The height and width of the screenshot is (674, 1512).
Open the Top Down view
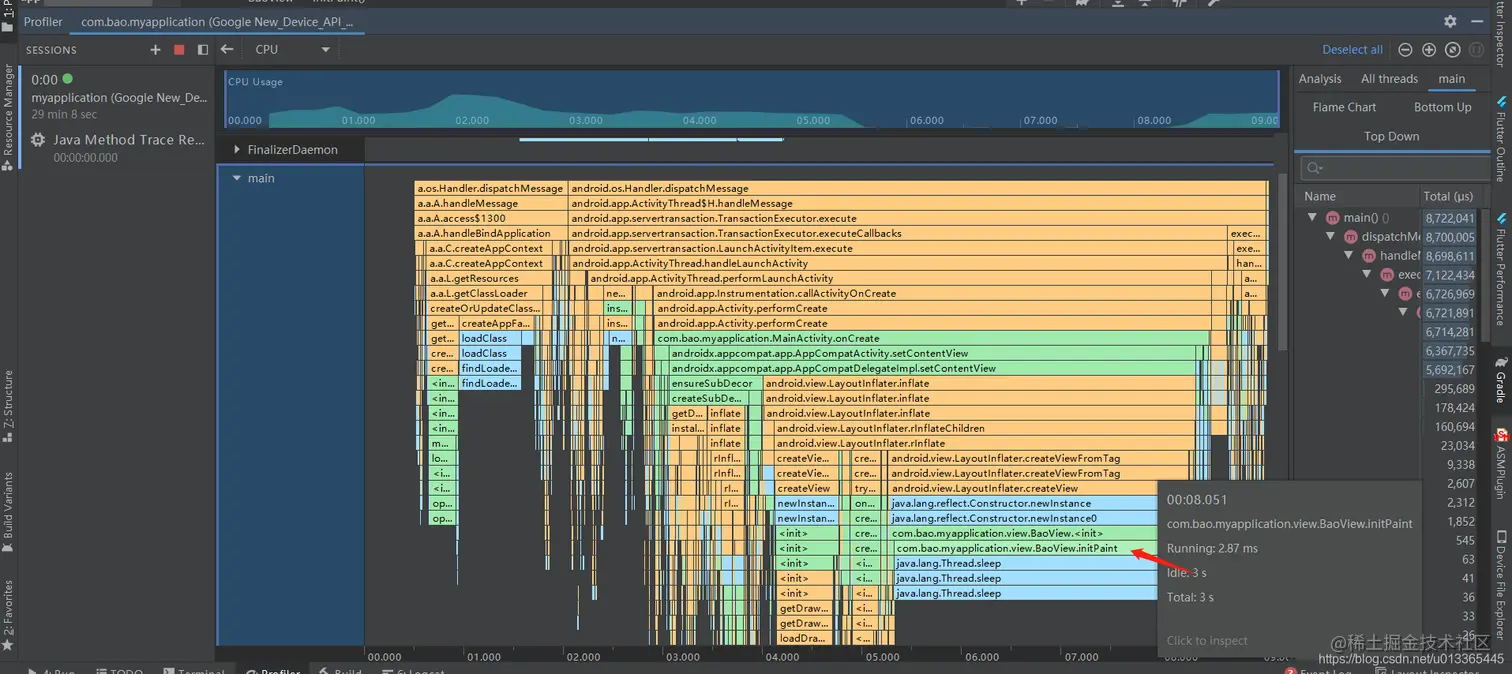point(1391,136)
